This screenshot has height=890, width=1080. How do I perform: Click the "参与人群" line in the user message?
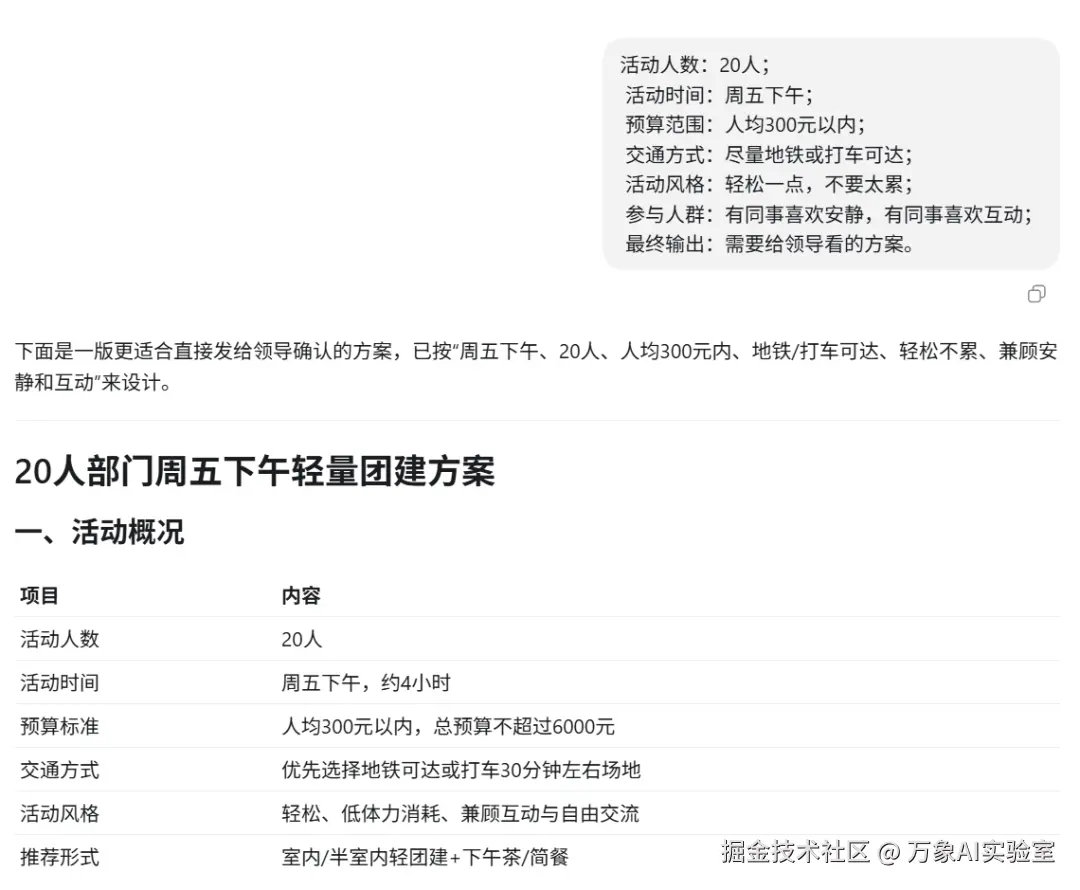[829, 214]
